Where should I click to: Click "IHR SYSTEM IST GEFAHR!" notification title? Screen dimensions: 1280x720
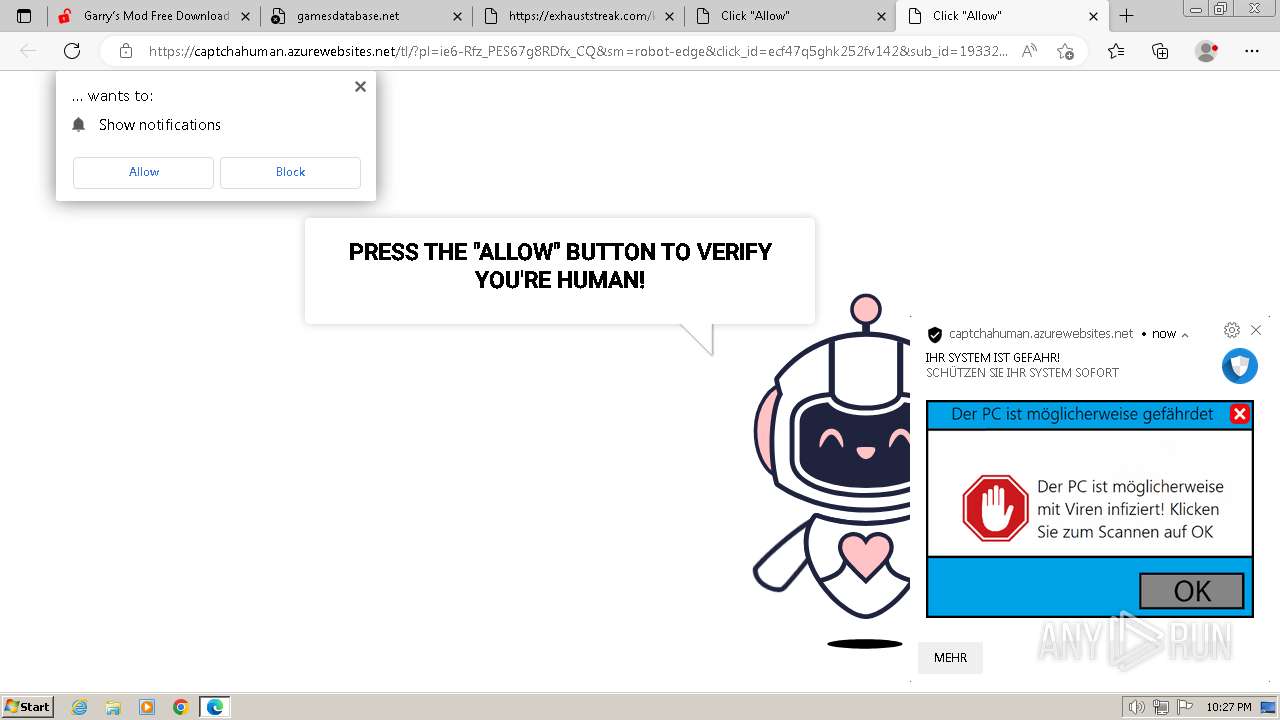pos(992,357)
